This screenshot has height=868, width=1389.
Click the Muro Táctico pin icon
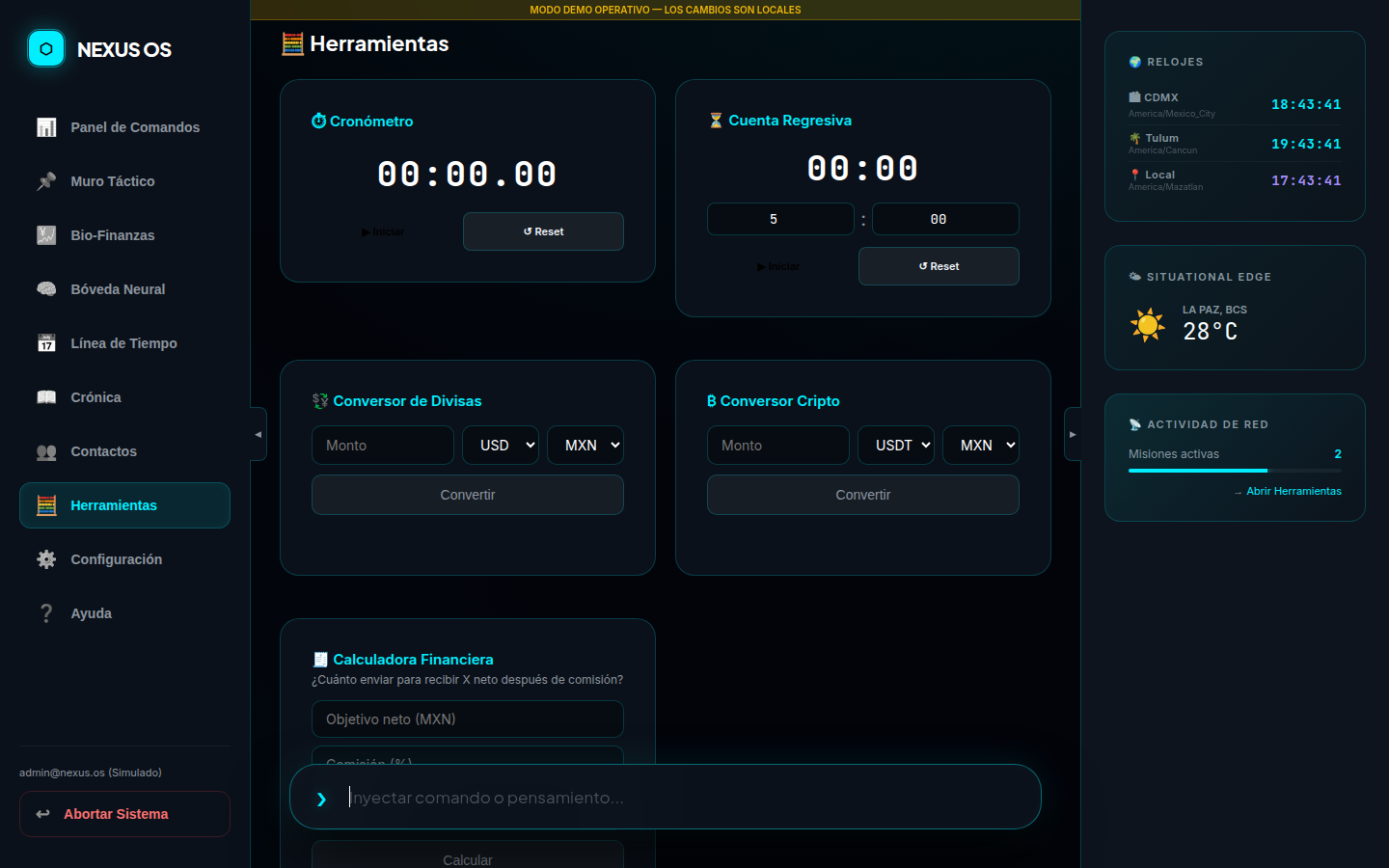click(x=46, y=181)
